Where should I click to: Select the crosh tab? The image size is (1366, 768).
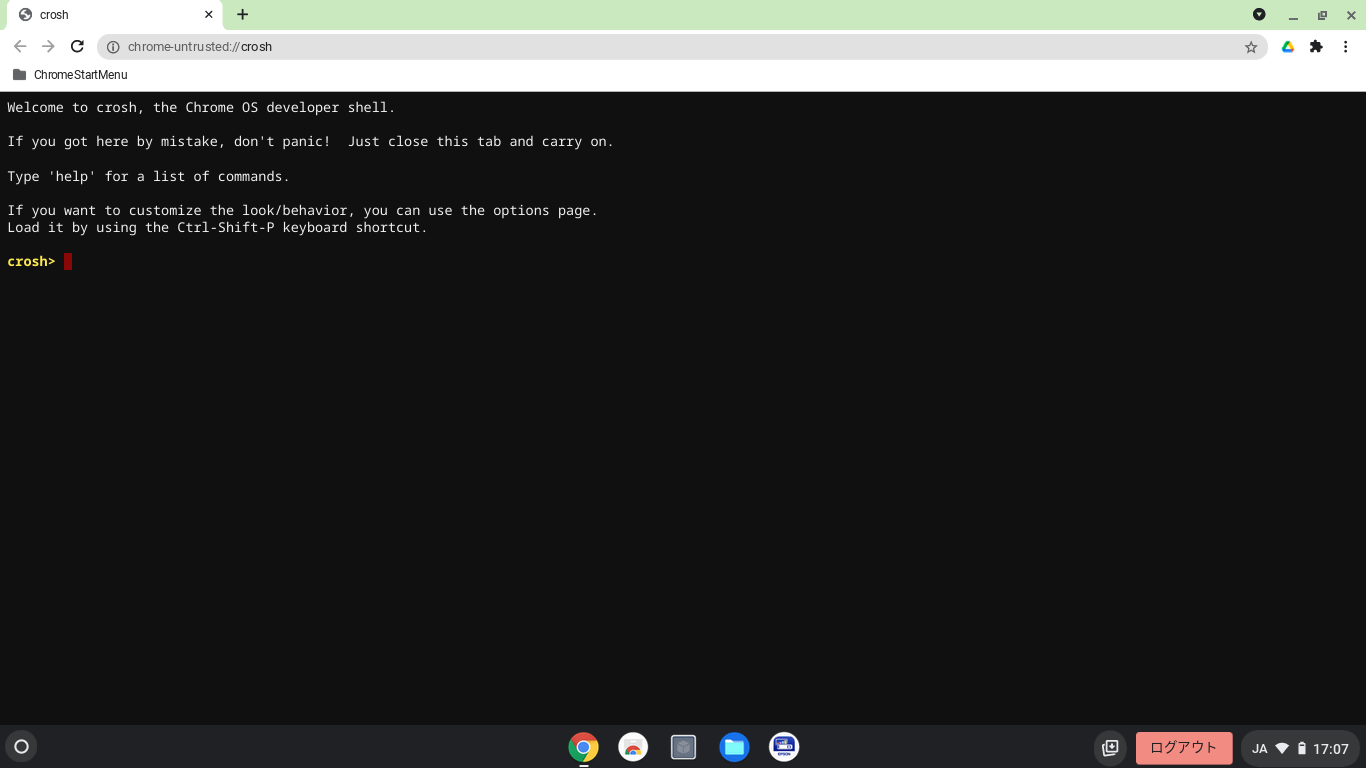point(110,15)
